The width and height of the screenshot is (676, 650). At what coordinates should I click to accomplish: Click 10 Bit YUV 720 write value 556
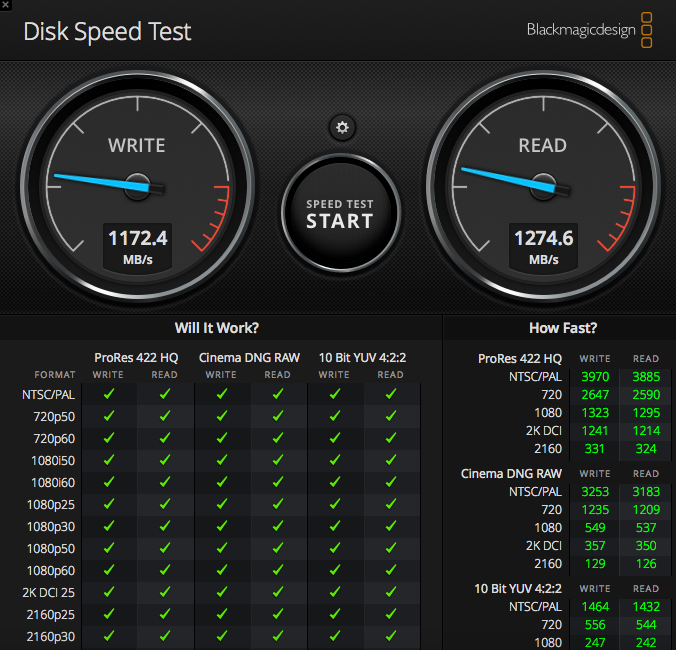pos(595,625)
